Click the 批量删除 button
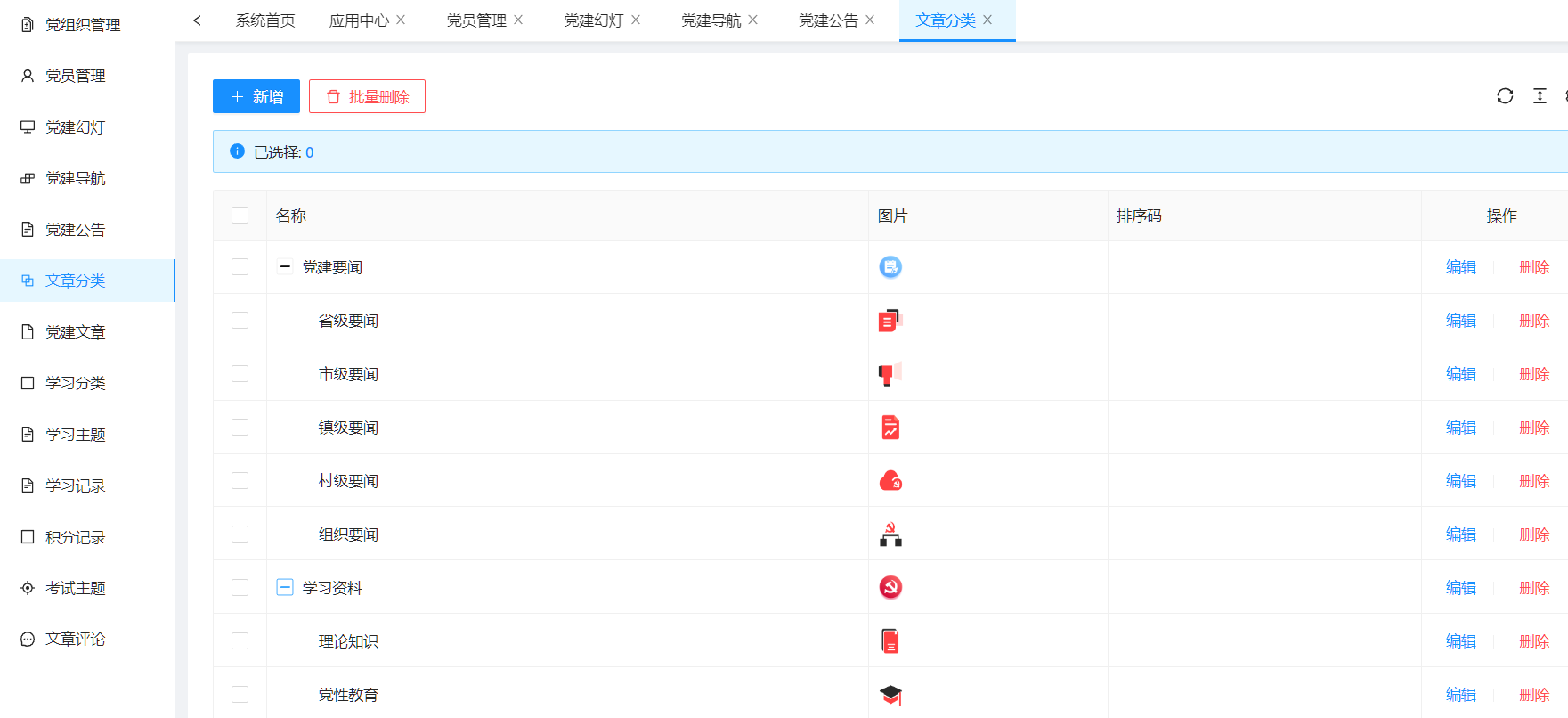 coord(367,96)
